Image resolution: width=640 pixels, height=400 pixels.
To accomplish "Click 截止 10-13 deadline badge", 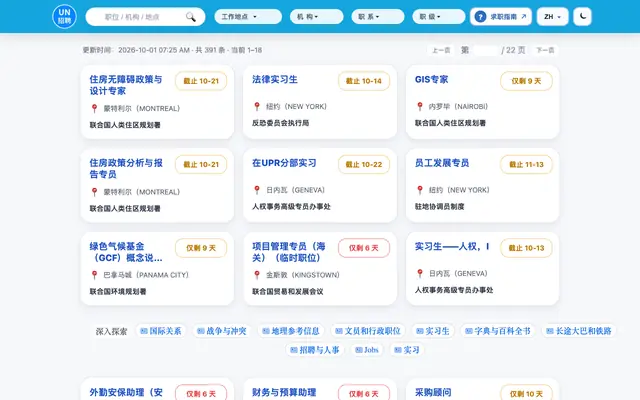I will click(x=526, y=248).
